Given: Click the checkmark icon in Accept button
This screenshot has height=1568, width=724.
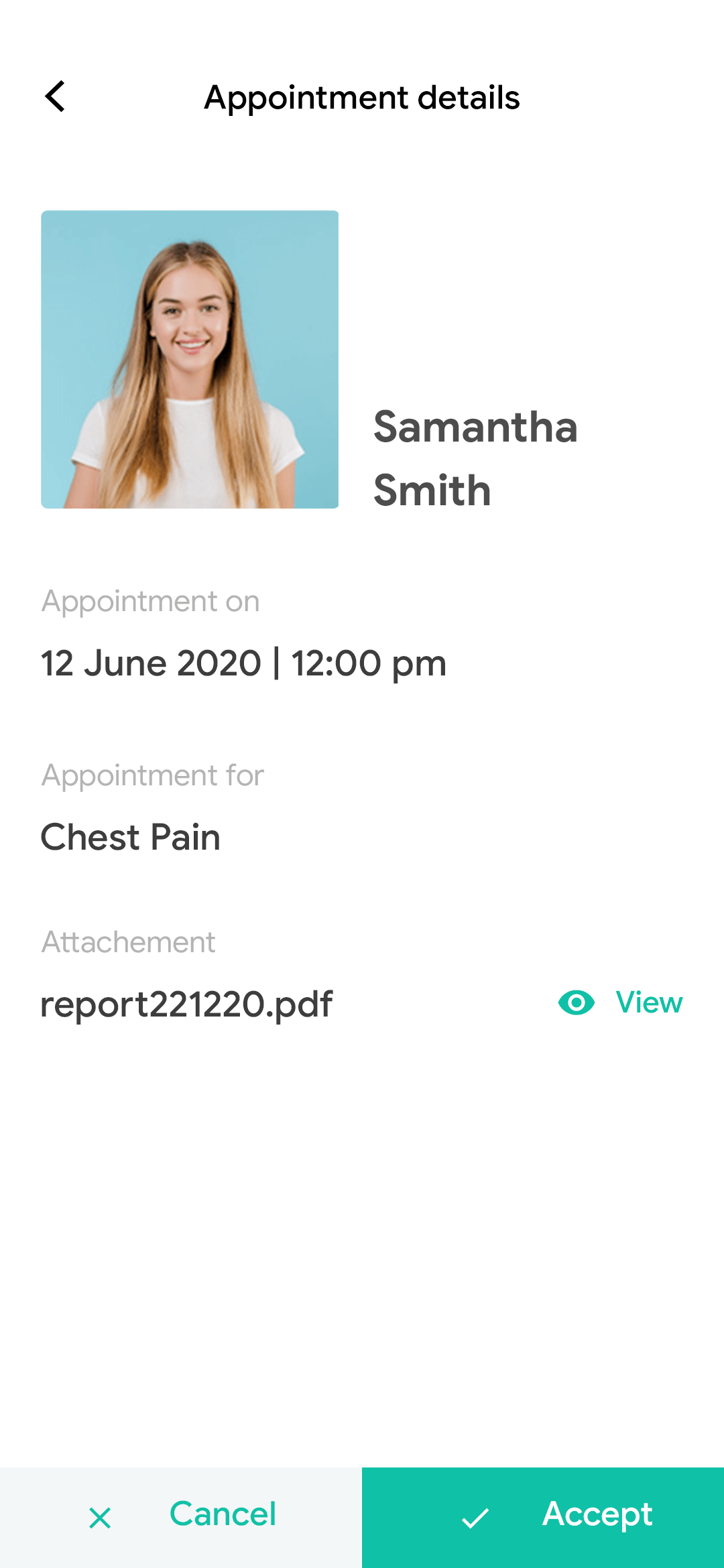Looking at the screenshot, I should coord(475,1518).
